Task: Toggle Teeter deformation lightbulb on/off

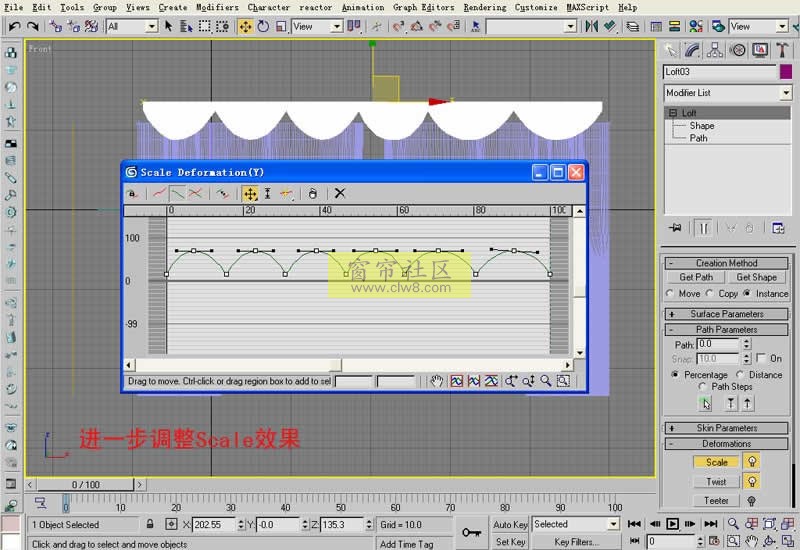Action: tap(752, 501)
